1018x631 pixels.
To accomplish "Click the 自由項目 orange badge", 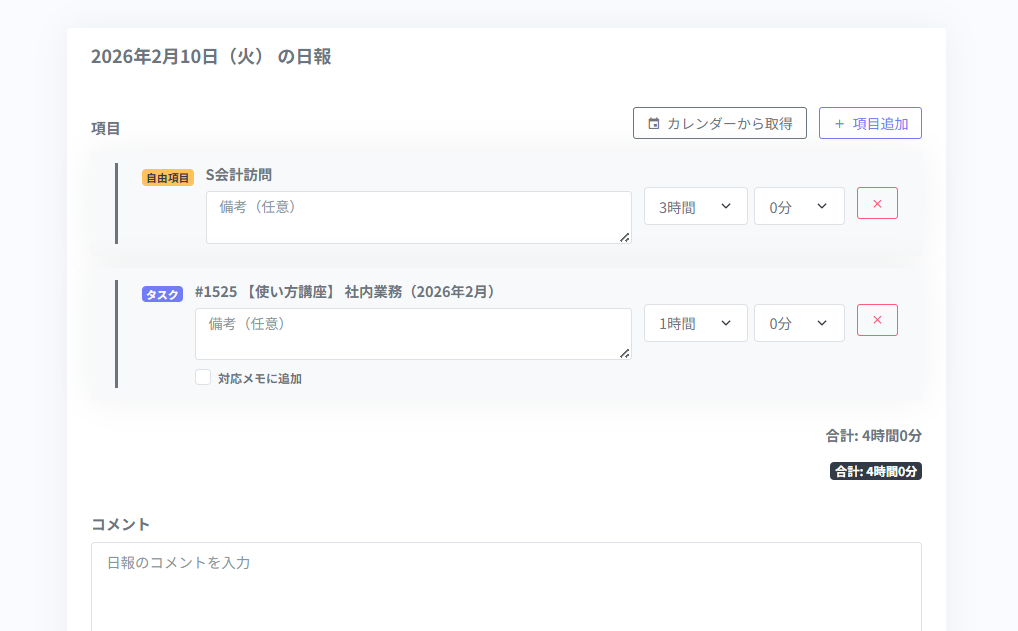I will [168, 177].
